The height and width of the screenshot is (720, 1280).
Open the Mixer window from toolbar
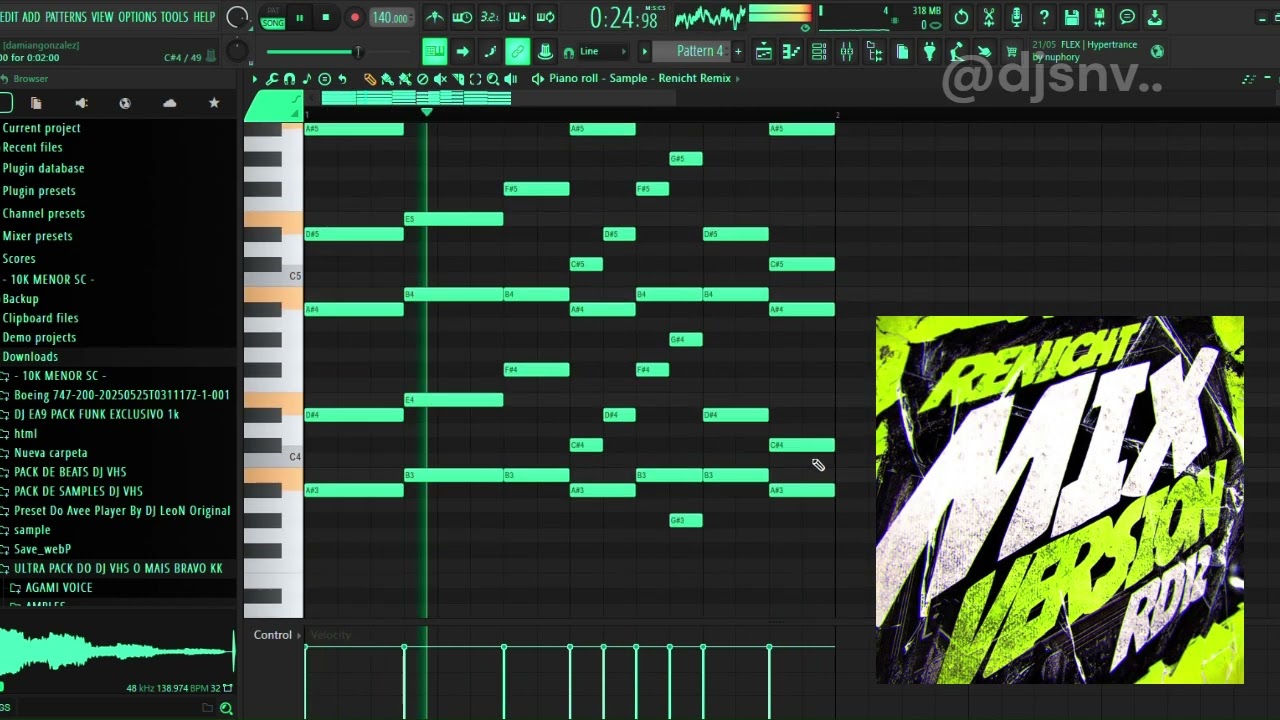pos(846,52)
